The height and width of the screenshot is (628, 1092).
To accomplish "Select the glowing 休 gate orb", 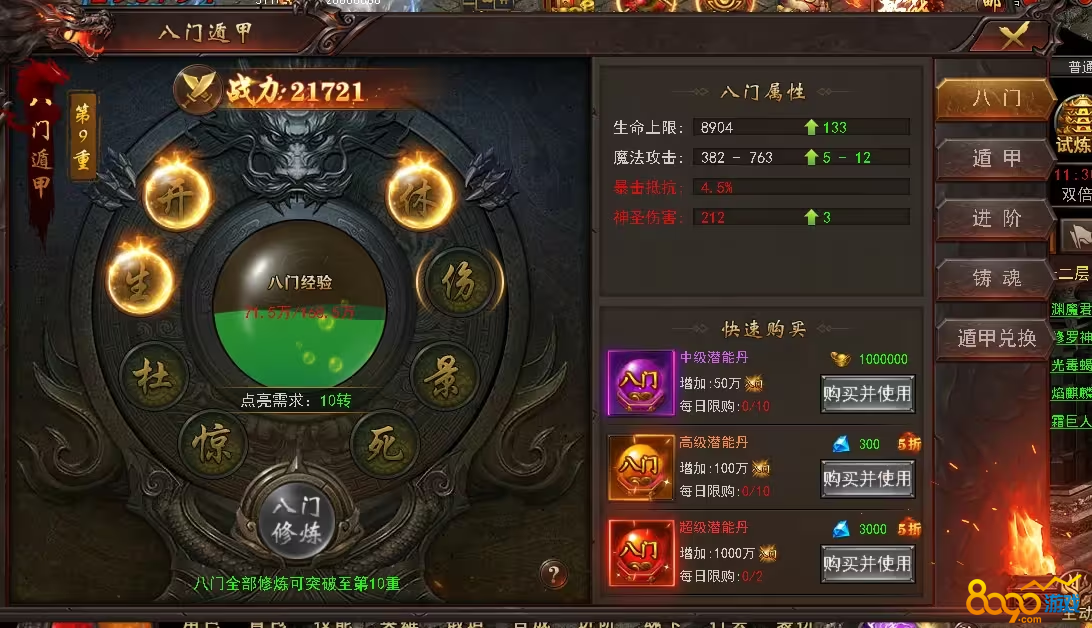I will pyautogui.click(x=420, y=196).
